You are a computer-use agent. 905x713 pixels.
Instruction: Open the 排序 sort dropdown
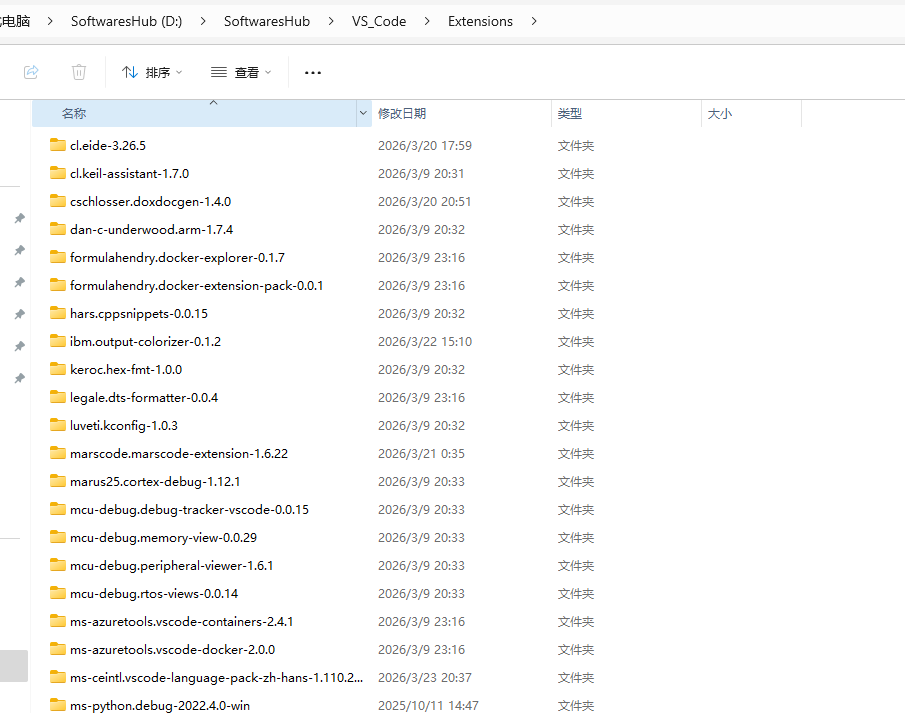click(152, 72)
